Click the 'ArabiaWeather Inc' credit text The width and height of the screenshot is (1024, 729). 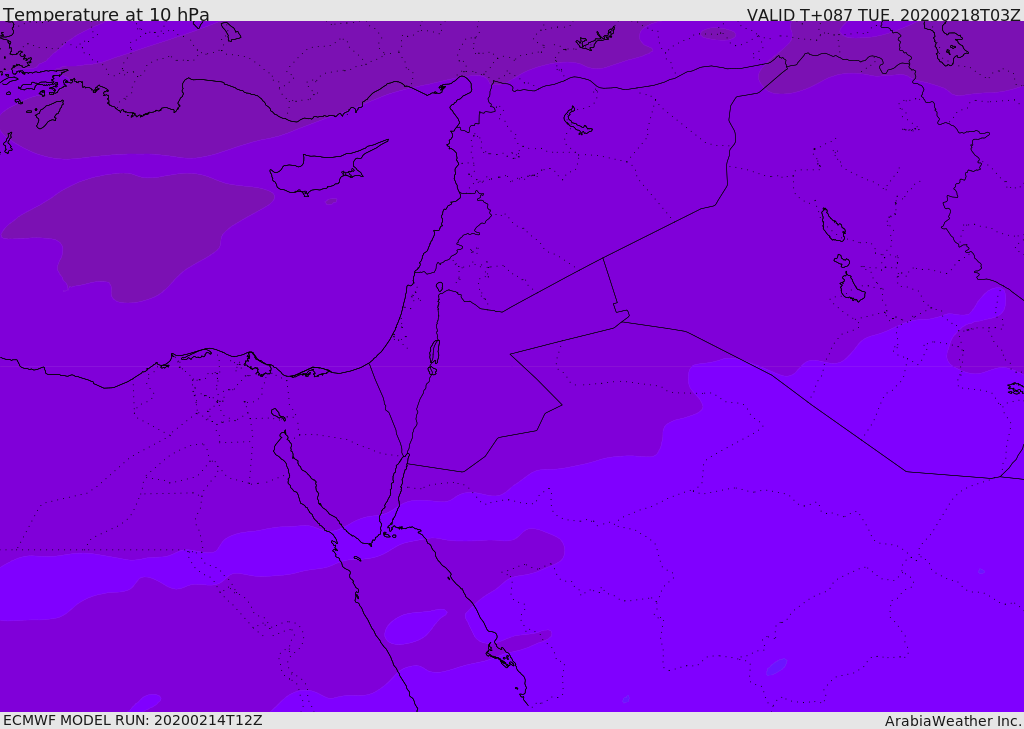[x=952, y=721]
